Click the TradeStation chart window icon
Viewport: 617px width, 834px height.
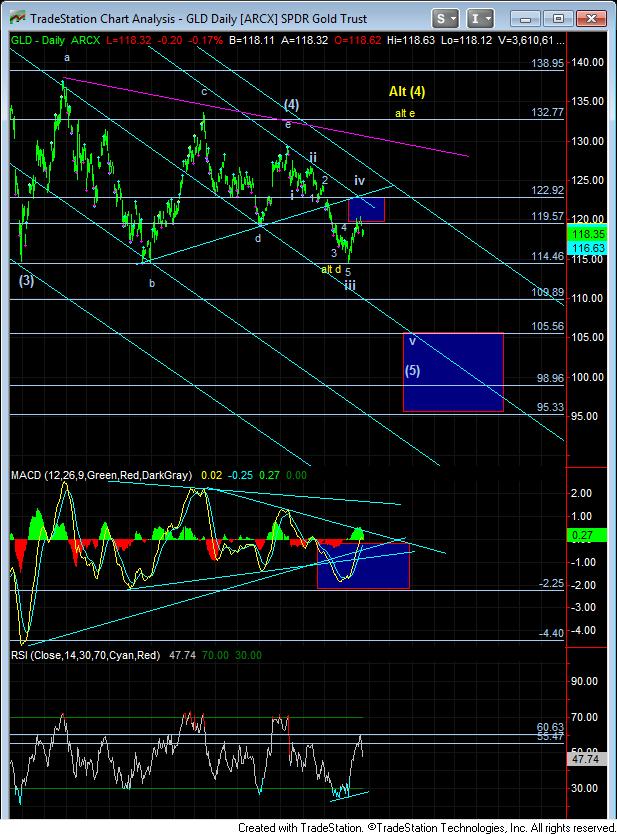[18, 18]
